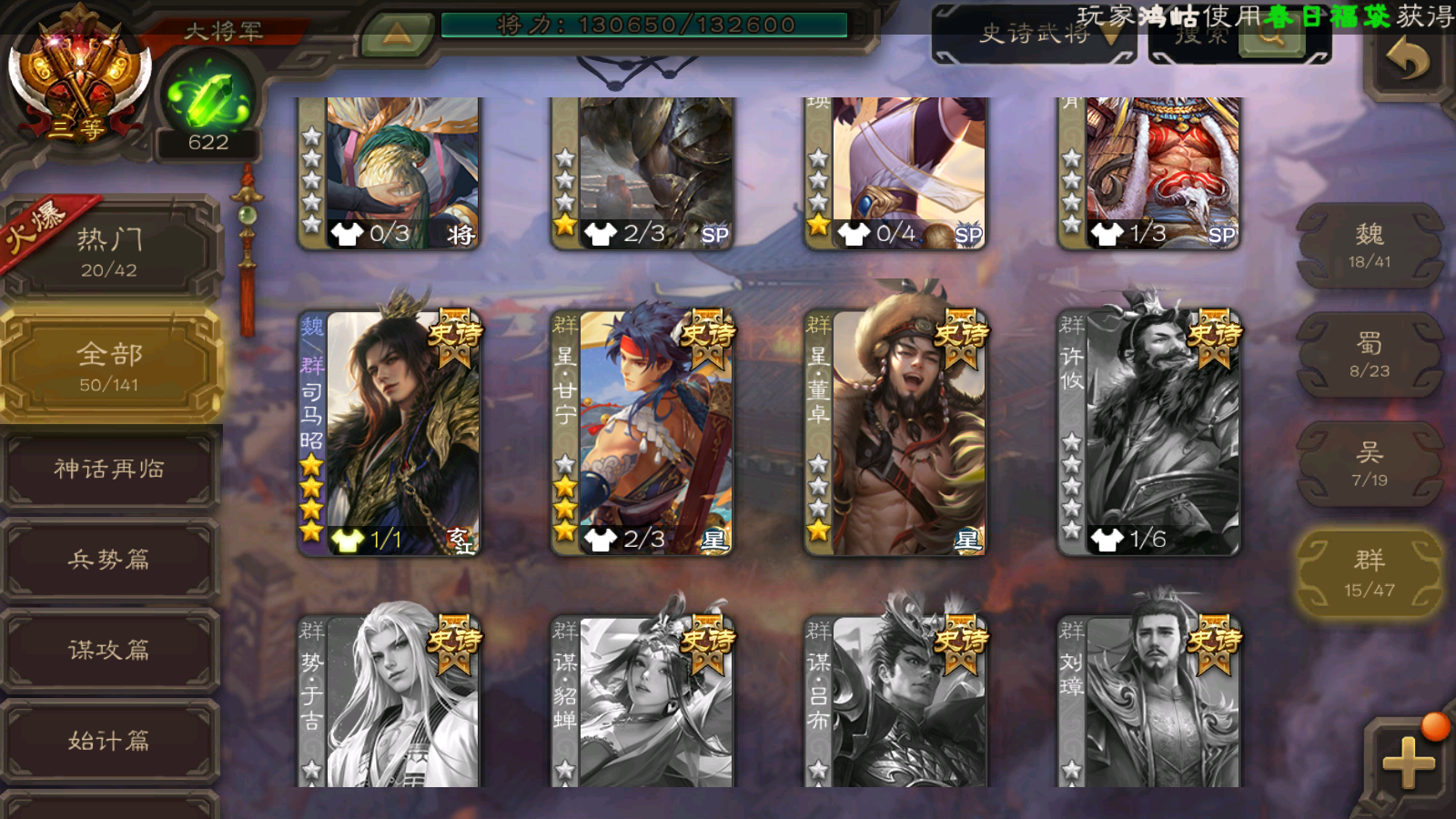
Task: Tap the golden plus icon
Action: 1408,762
